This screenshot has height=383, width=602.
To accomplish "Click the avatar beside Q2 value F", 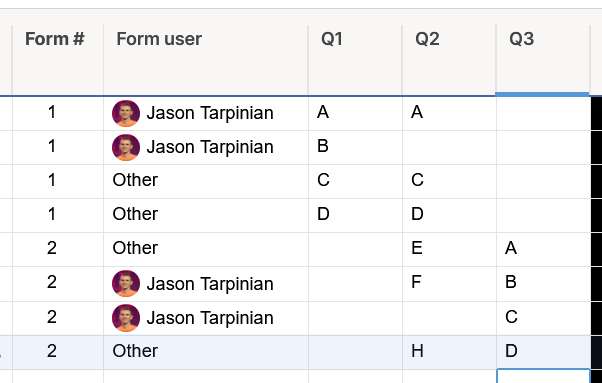I will (x=126, y=284).
